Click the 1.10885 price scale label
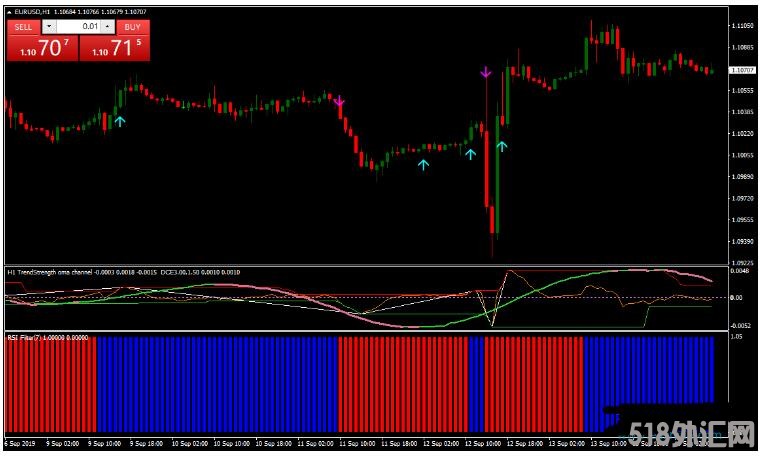 pos(743,47)
